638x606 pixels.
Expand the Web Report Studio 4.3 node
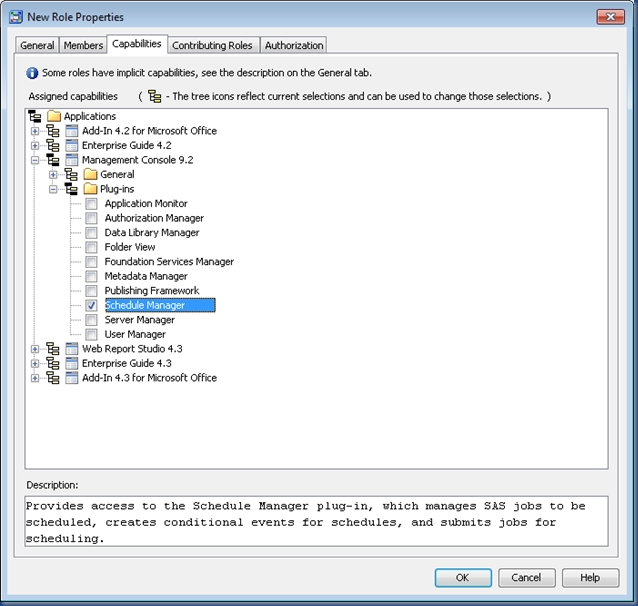[35, 349]
